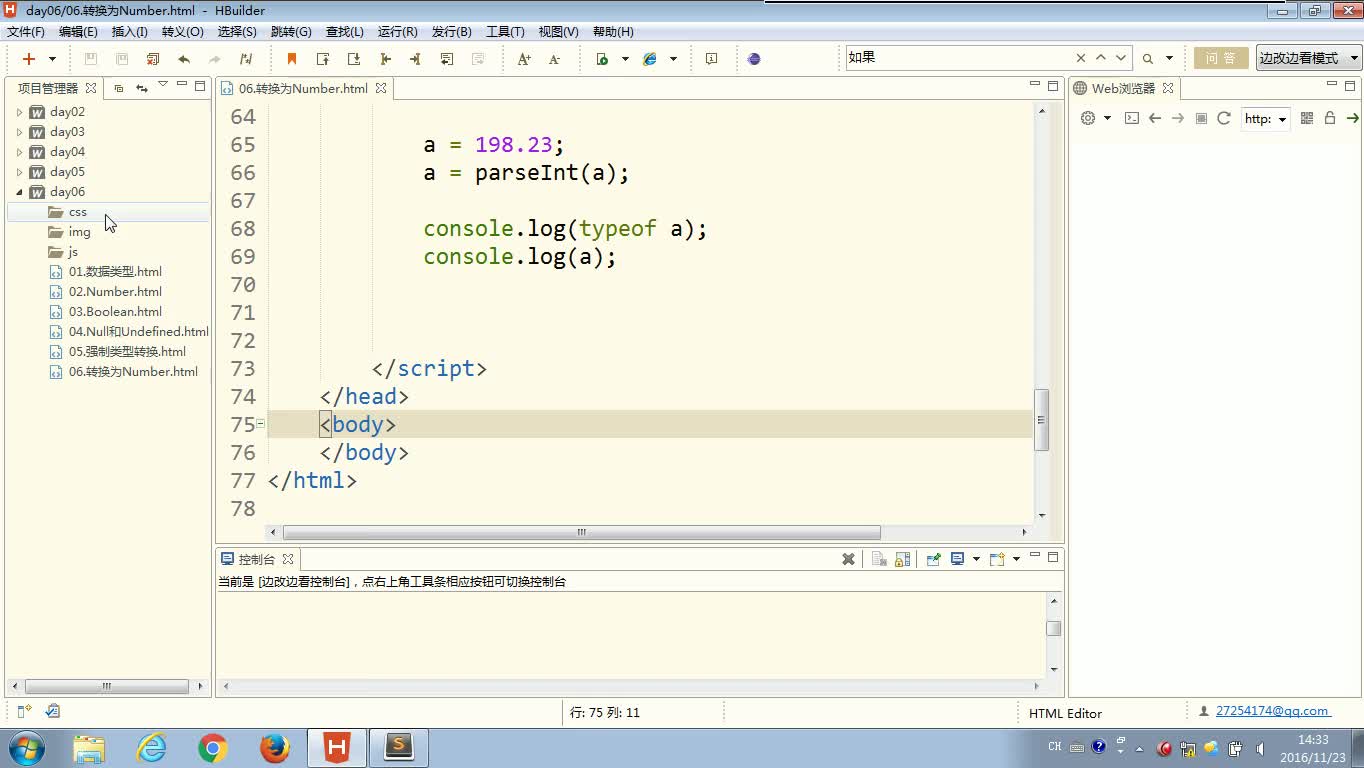Click the web browser settings gear icon
Screen dimensions: 1364x768
[1088, 118]
